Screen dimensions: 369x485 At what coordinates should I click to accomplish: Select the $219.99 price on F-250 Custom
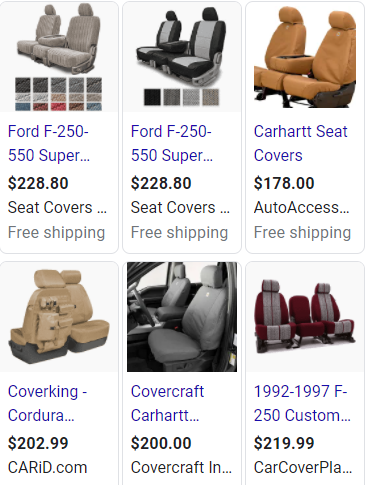point(284,443)
